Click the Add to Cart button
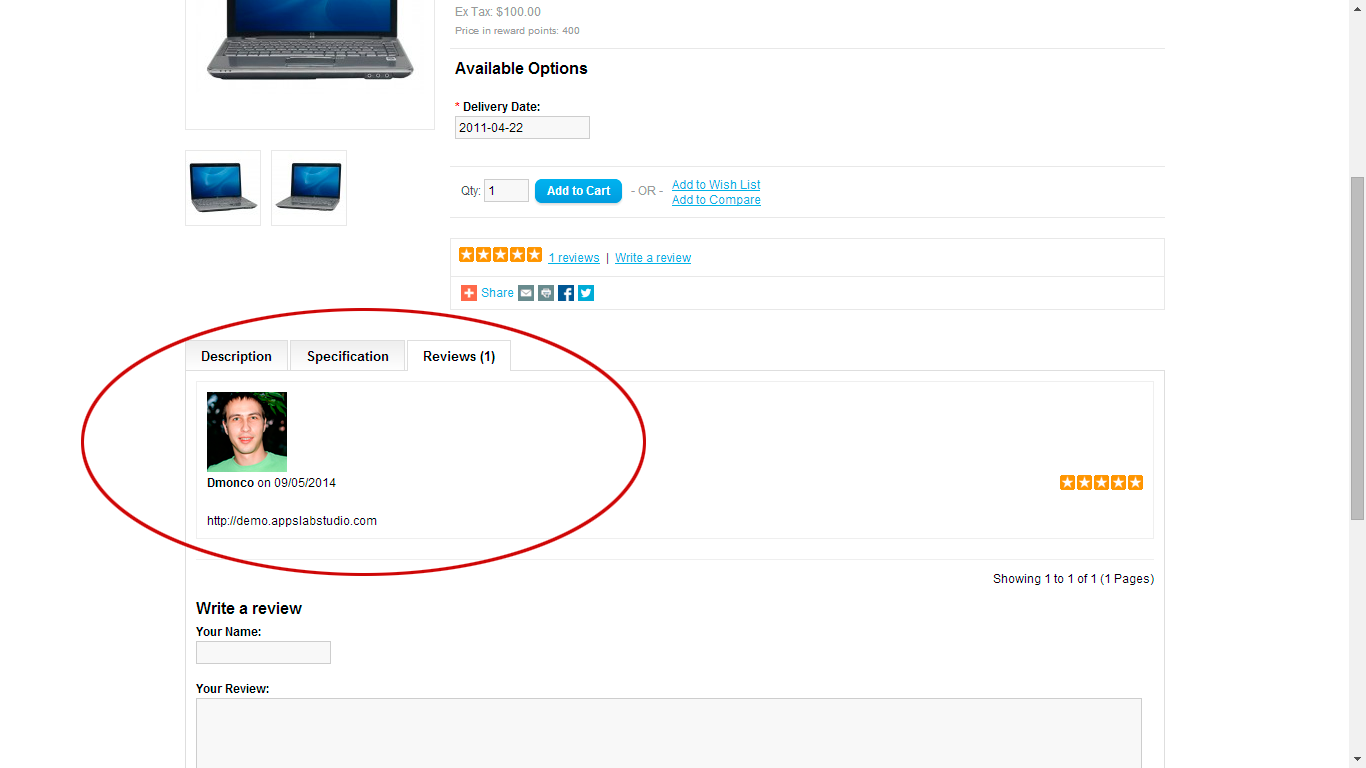 pos(578,191)
